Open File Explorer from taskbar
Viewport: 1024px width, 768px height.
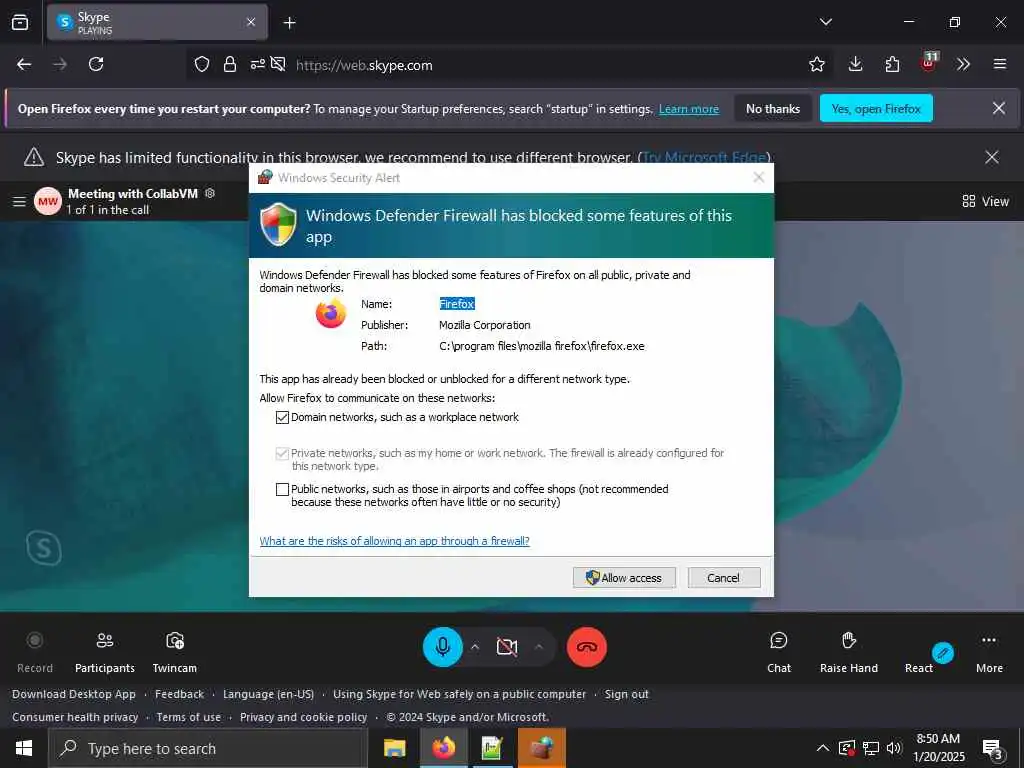394,748
